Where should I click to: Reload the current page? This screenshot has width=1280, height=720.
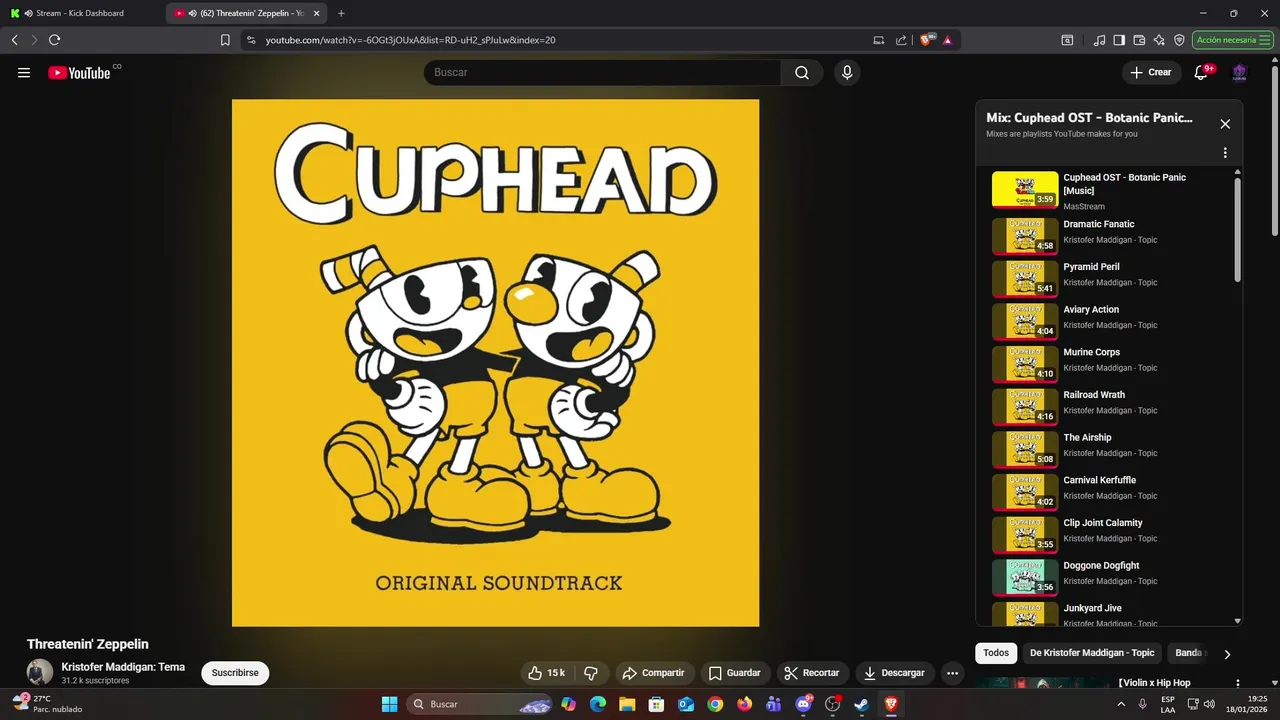(x=54, y=40)
